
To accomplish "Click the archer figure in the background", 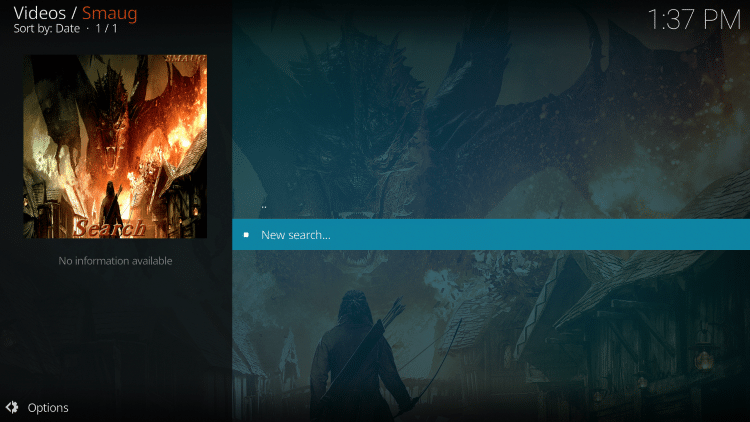I will point(350,350).
